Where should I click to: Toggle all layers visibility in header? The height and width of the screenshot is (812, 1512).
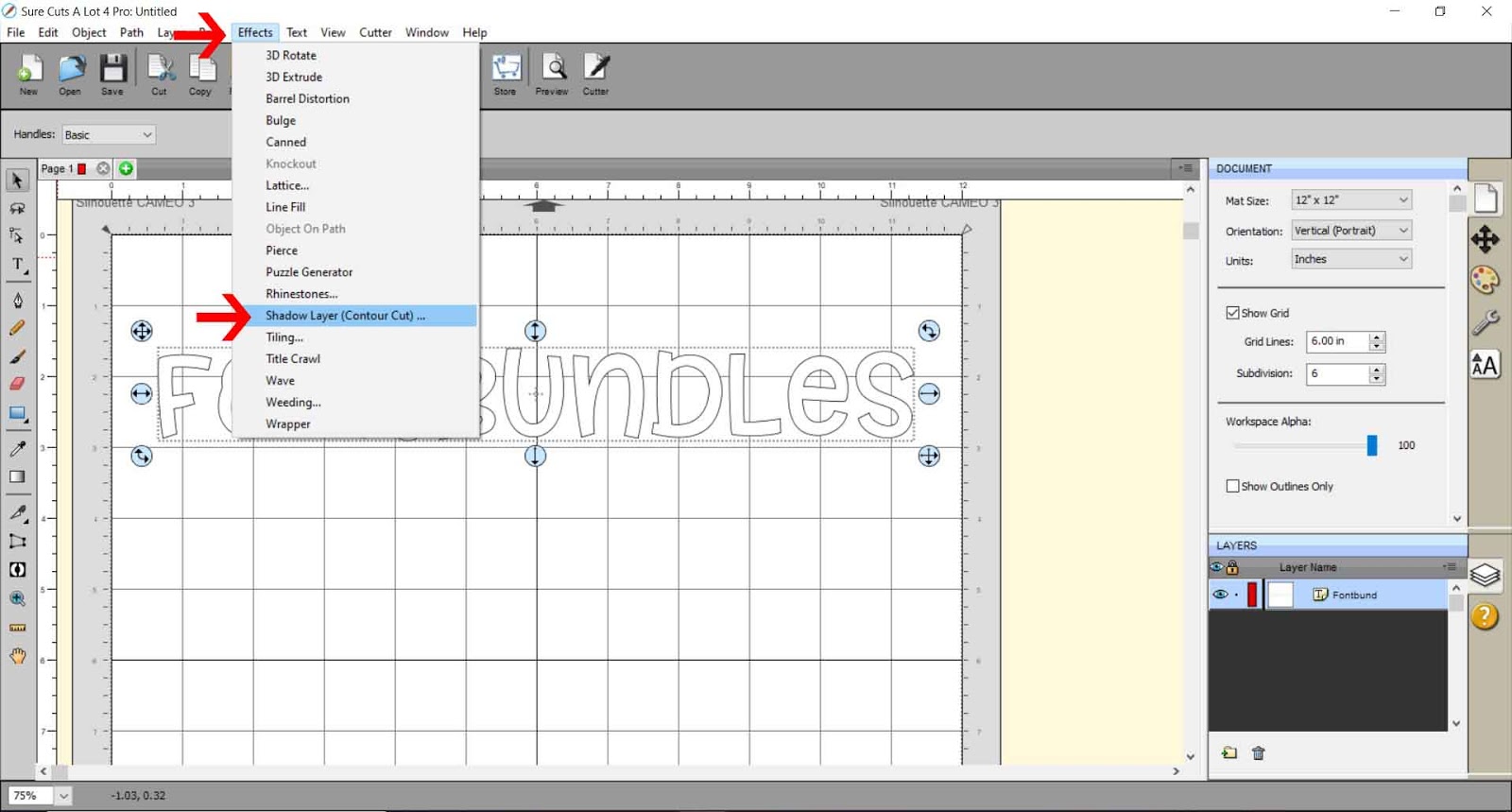pyautogui.click(x=1217, y=567)
